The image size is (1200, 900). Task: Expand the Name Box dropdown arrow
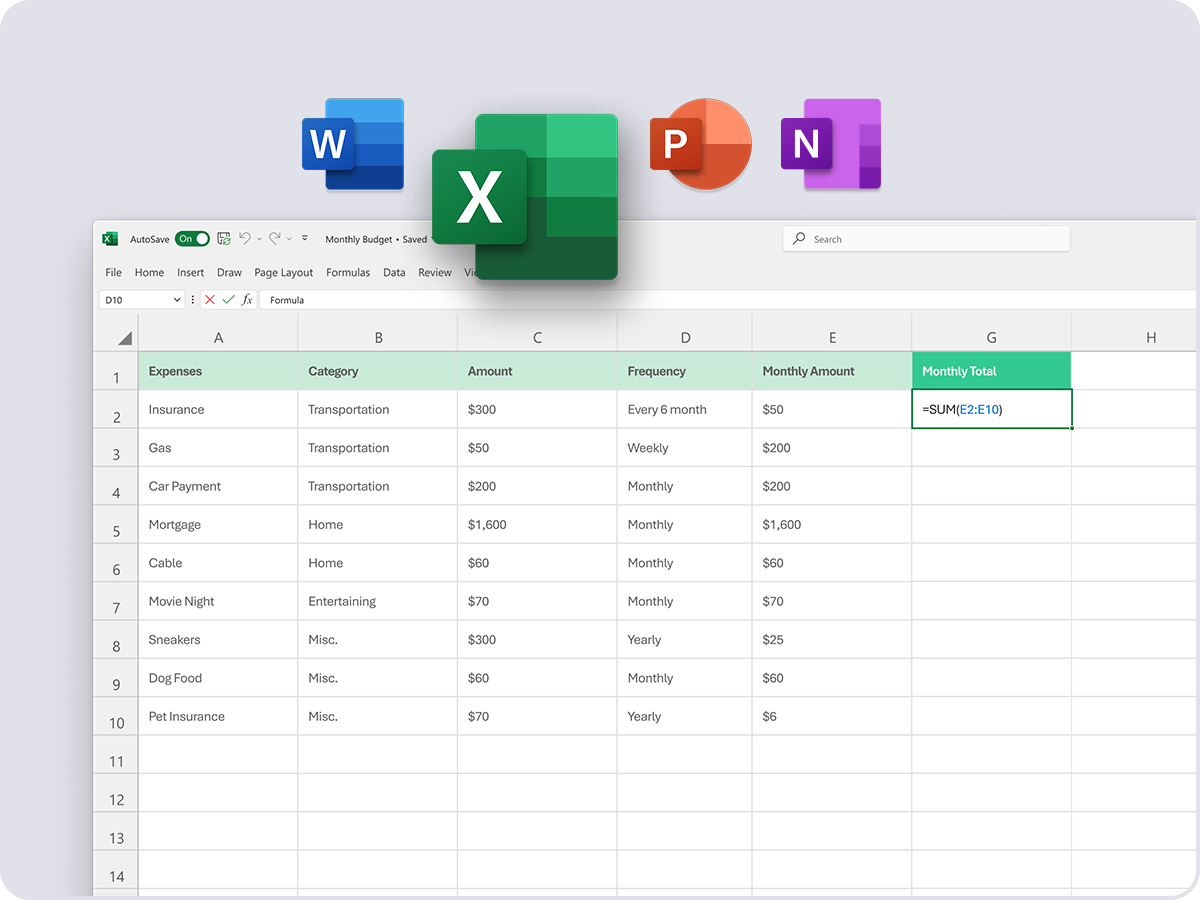point(177,299)
